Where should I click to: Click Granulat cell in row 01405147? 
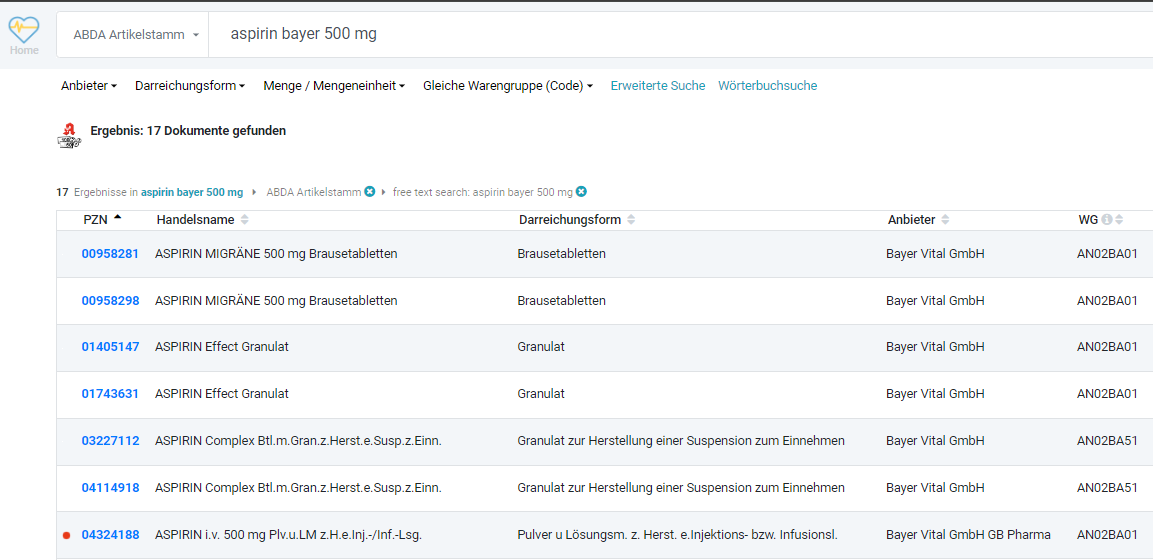point(541,347)
